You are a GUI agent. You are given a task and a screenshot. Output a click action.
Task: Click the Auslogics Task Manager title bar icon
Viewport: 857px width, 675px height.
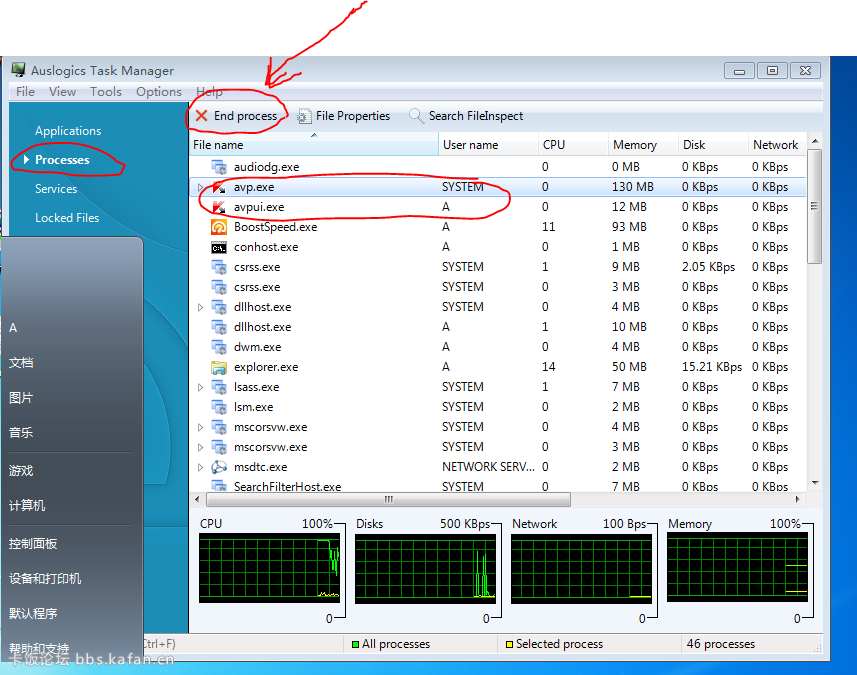point(19,70)
